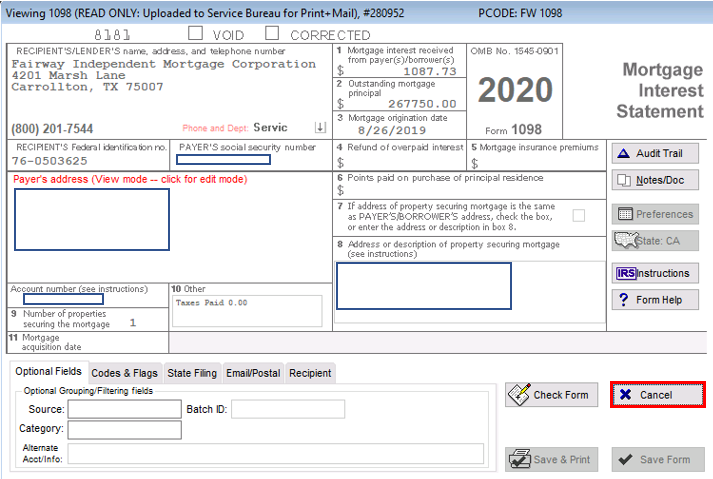
Task: Open the Recipient tab
Action: [x=310, y=373]
